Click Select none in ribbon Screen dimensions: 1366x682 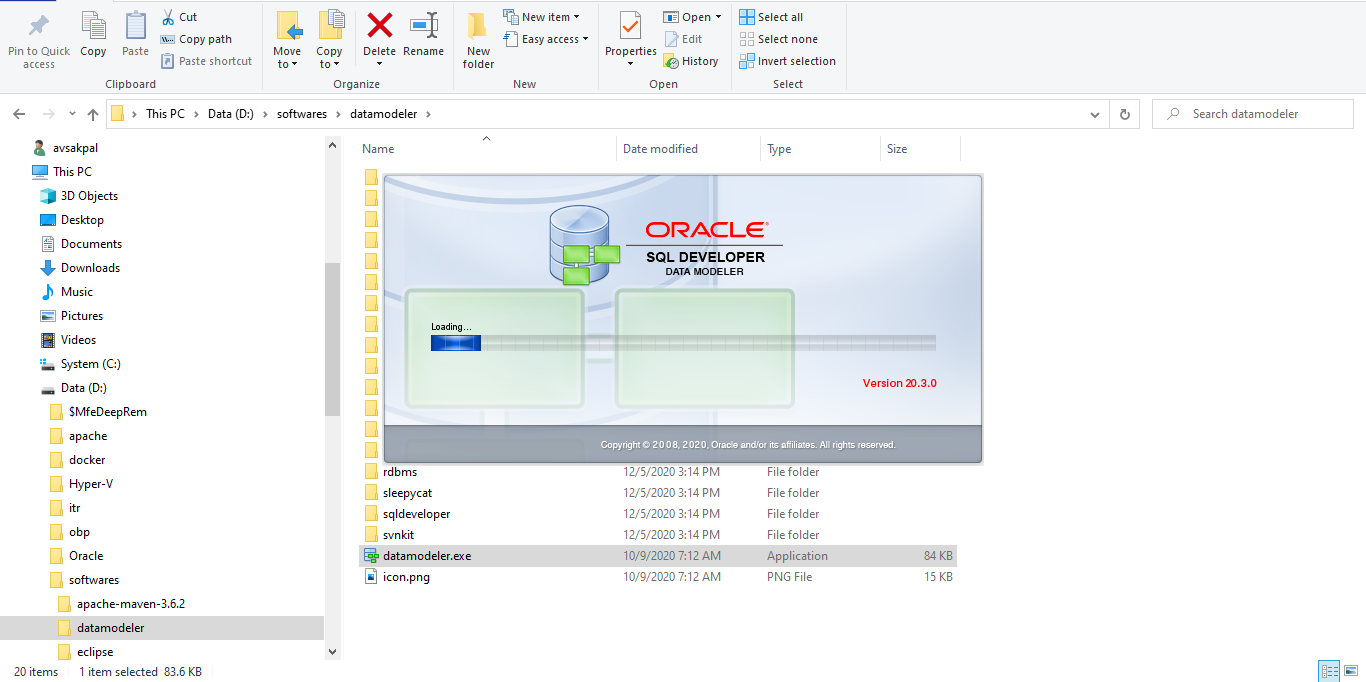tap(778, 39)
